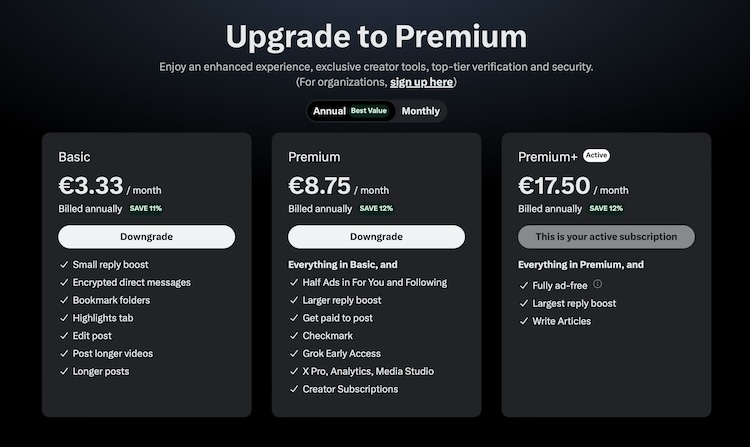Viewport: 750px width, 447px height.
Task: Click the SAVE 12% badge on Premium+
Action: [x=606, y=208]
